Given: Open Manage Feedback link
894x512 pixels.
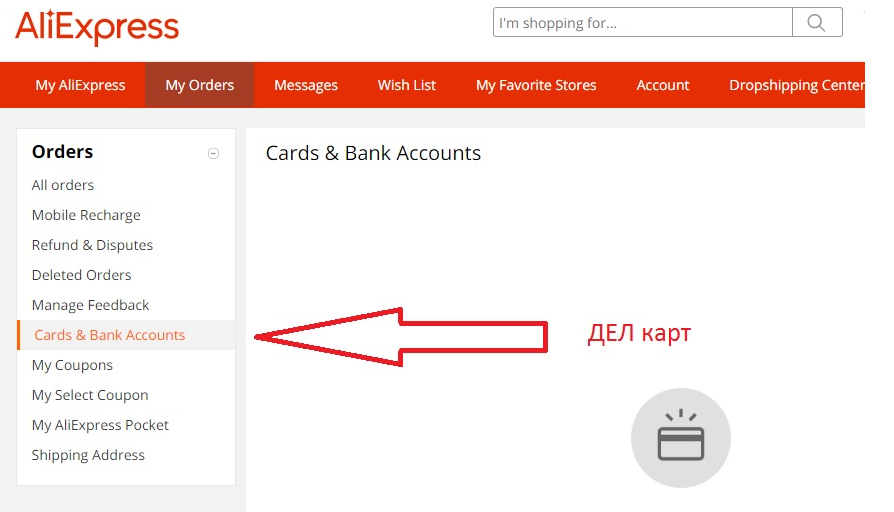Looking at the screenshot, I should [91, 305].
